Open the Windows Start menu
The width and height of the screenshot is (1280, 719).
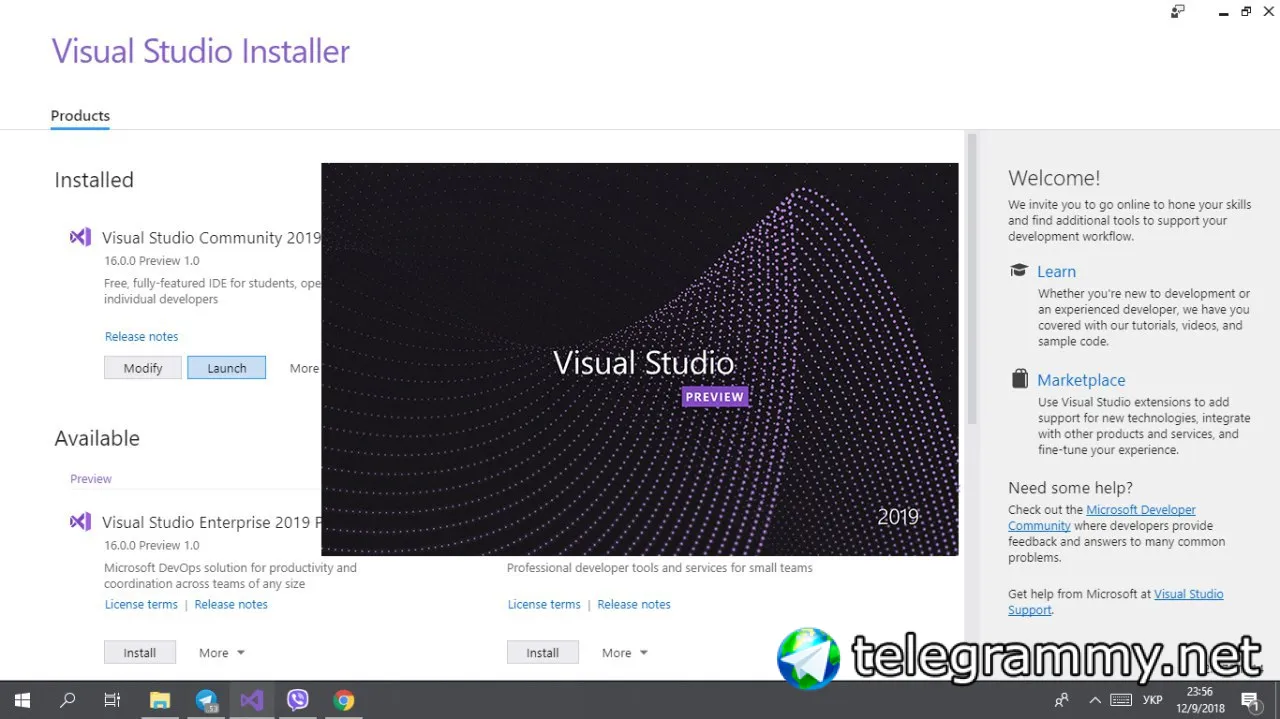(22, 700)
